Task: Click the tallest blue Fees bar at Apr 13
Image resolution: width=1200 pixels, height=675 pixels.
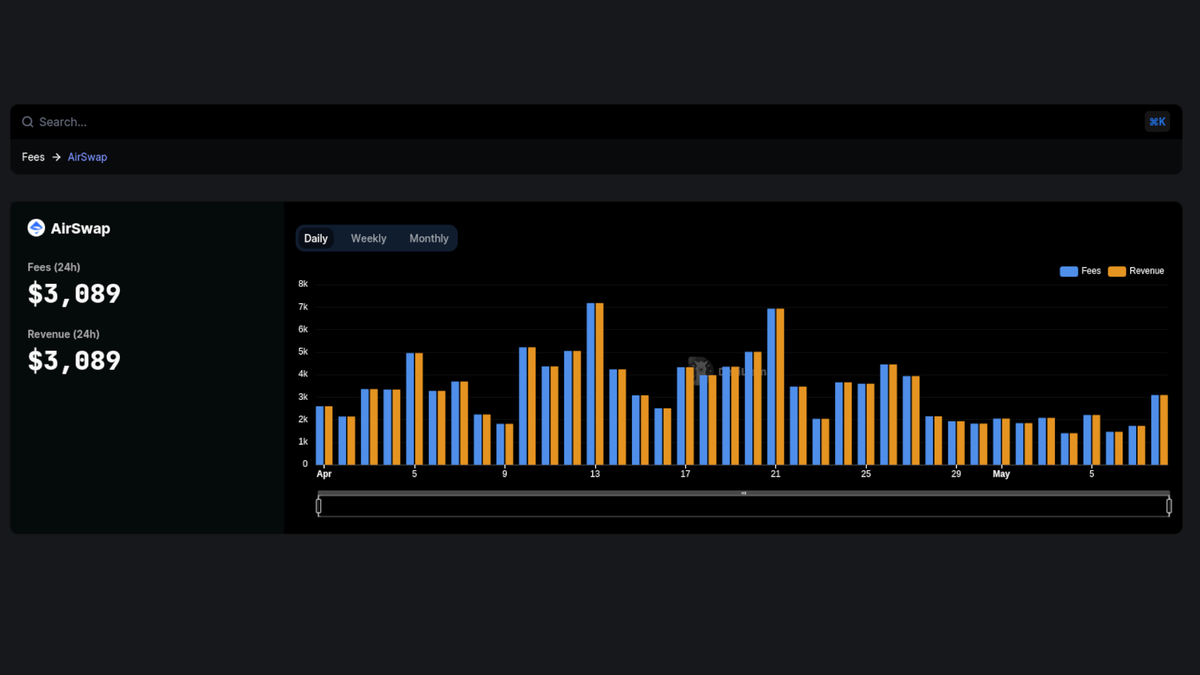Action: pos(591,384)
